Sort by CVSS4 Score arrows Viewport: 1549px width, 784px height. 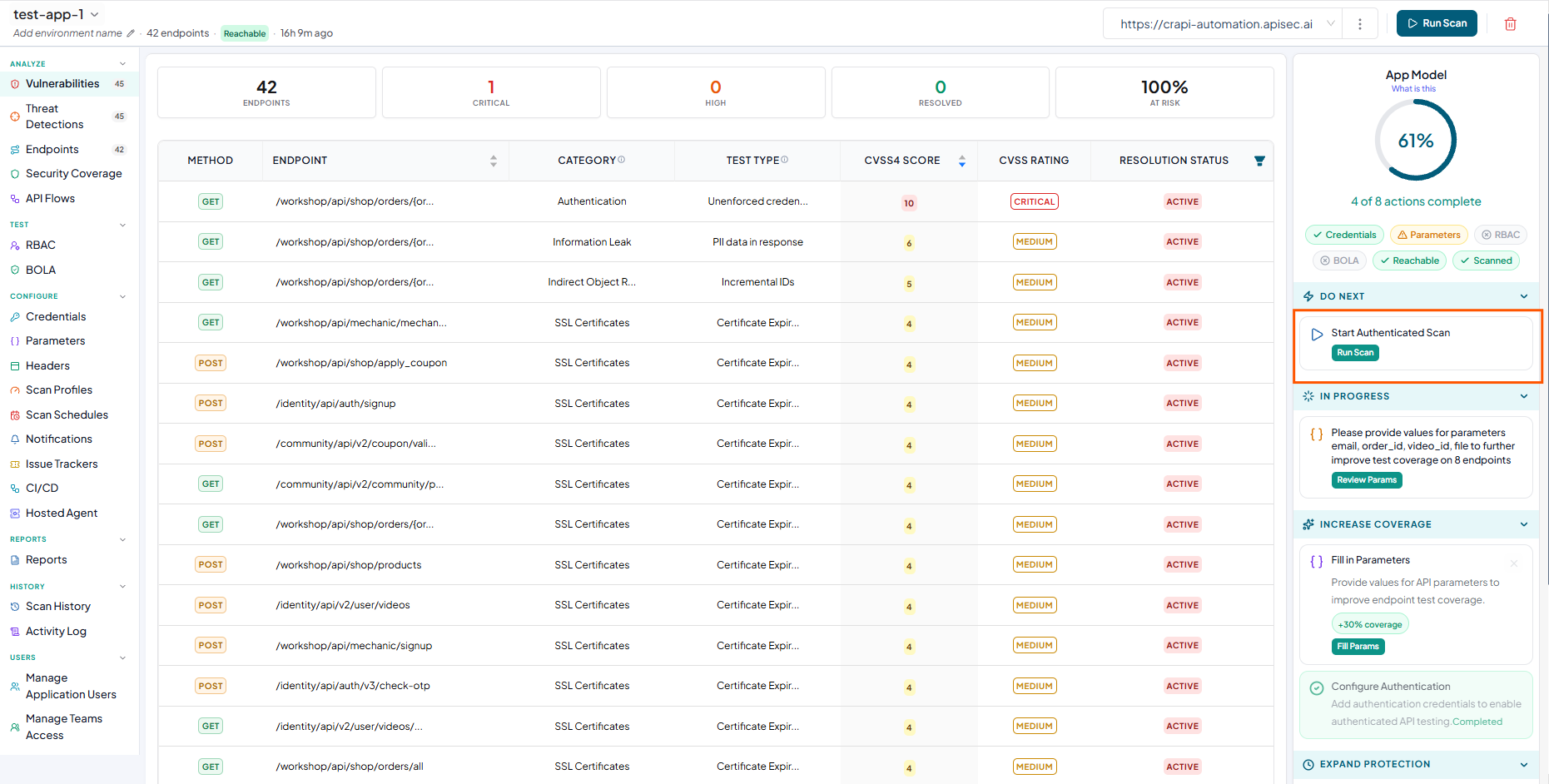(962, 161)
